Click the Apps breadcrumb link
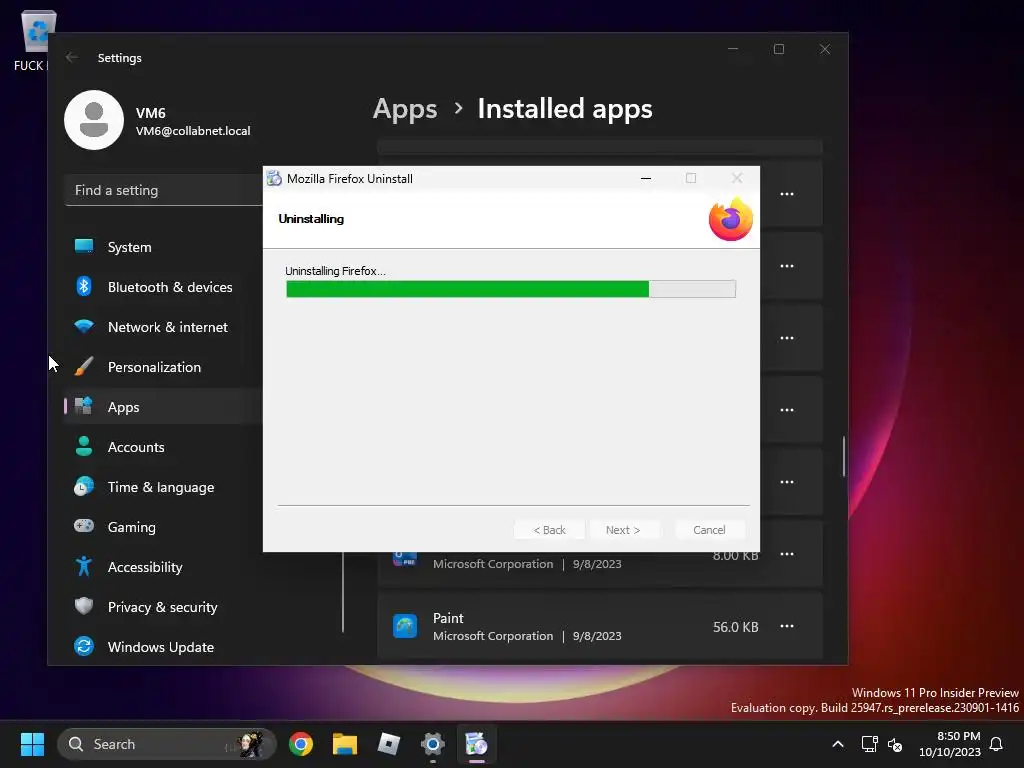 pos(405,108)
